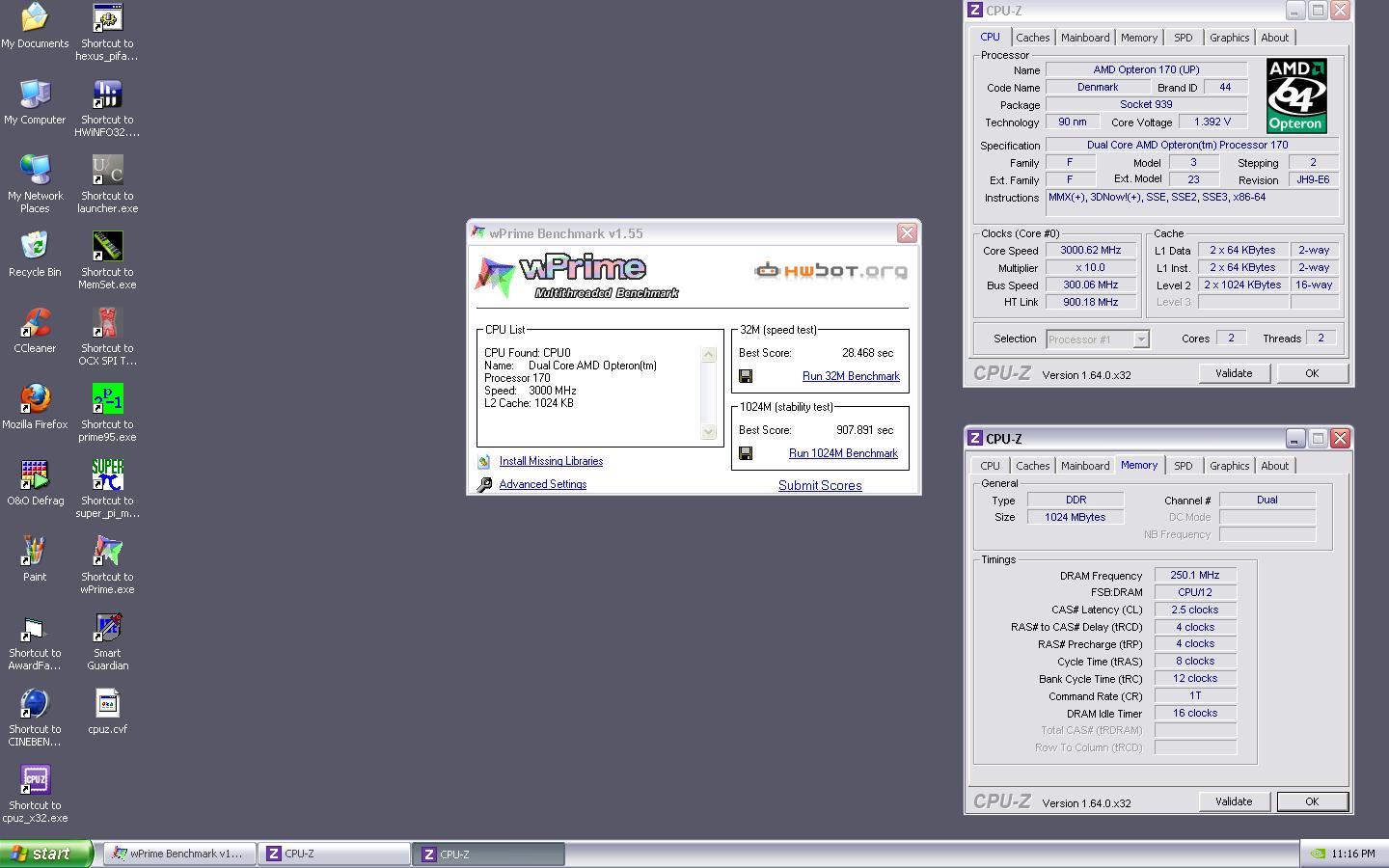Viewport: 1389px width, 868px height.
Task: Select Shortcut to HWiNFO32 icon
Action: click(x=107, y=109)
